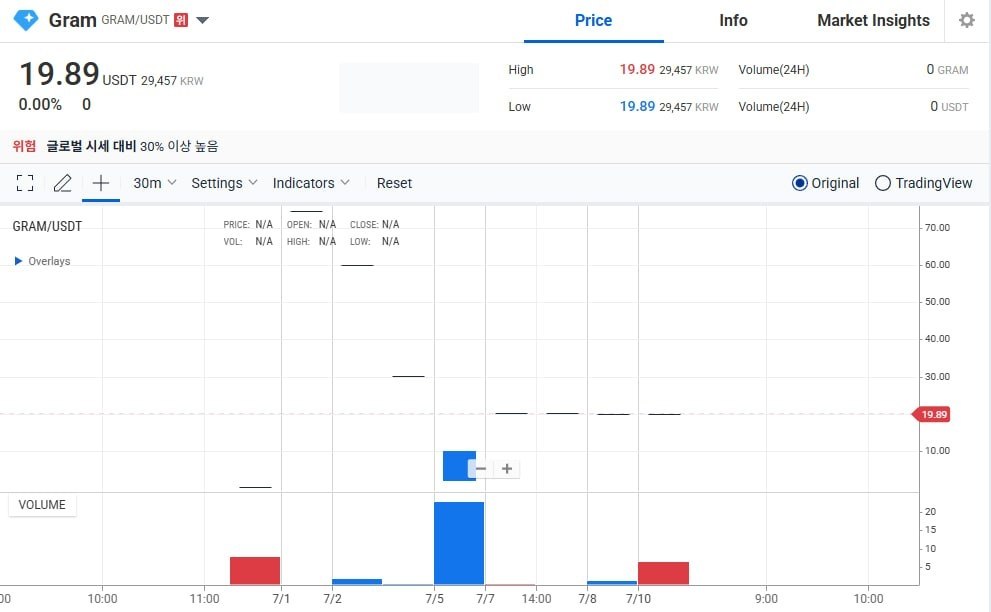Screen dimensions: 991x612
Task: Select the Original chart radio button
Action: tap(799, 183)
